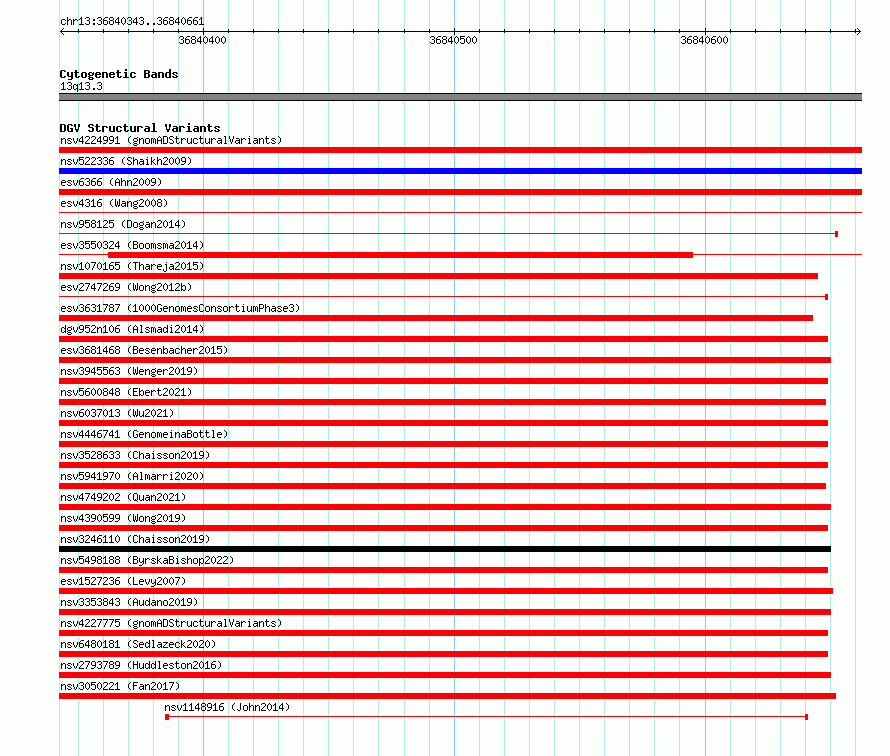Viewport: 890px width, 756px height.
Task: Click the nsv5498188 (ByrskaBishop2022) label
Action: [147, 560]
